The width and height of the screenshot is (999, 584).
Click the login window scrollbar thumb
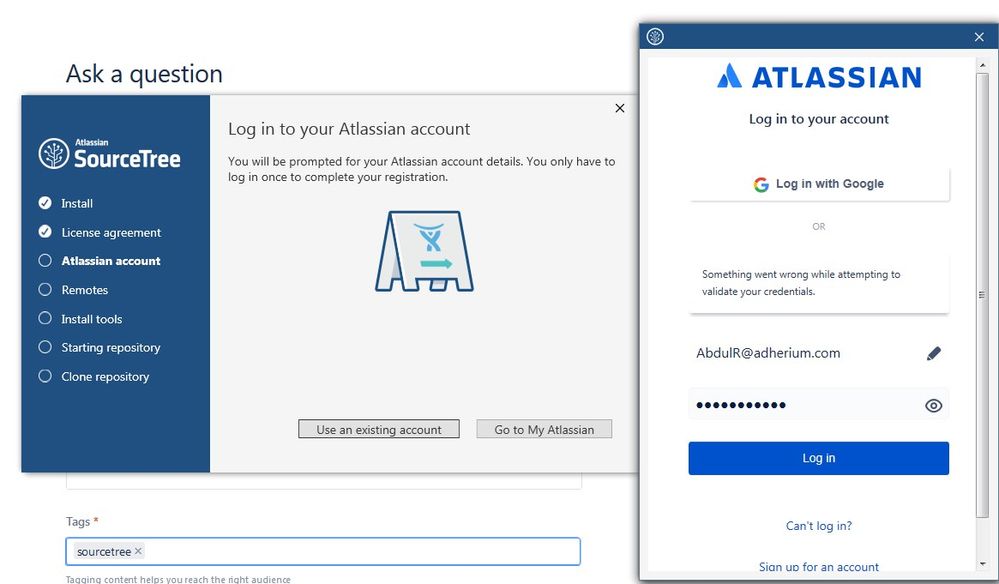[982, 295]
